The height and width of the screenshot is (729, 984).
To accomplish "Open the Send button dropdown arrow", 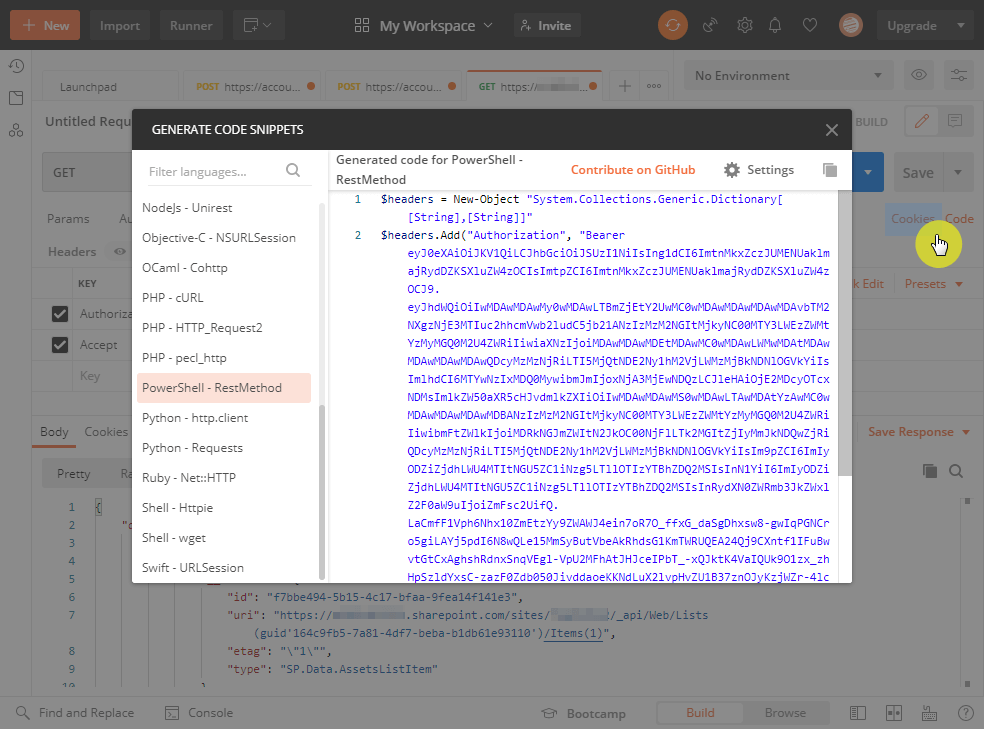I will click(868, 172).
